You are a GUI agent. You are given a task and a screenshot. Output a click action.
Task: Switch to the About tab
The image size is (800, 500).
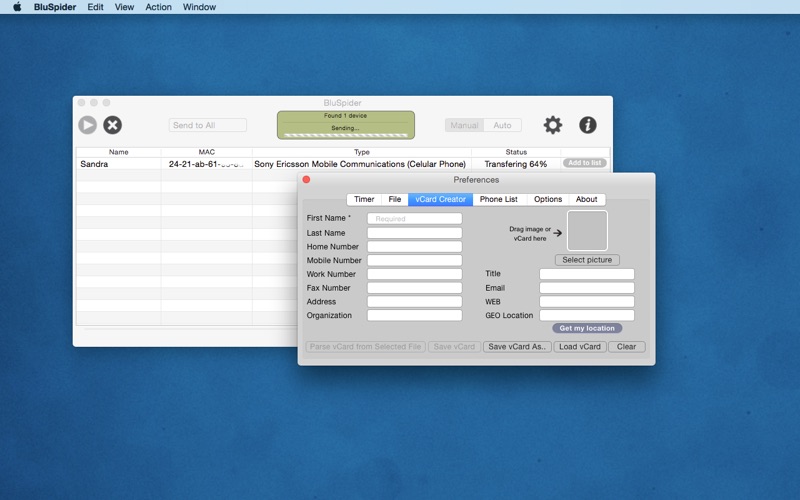coord(586,199)
